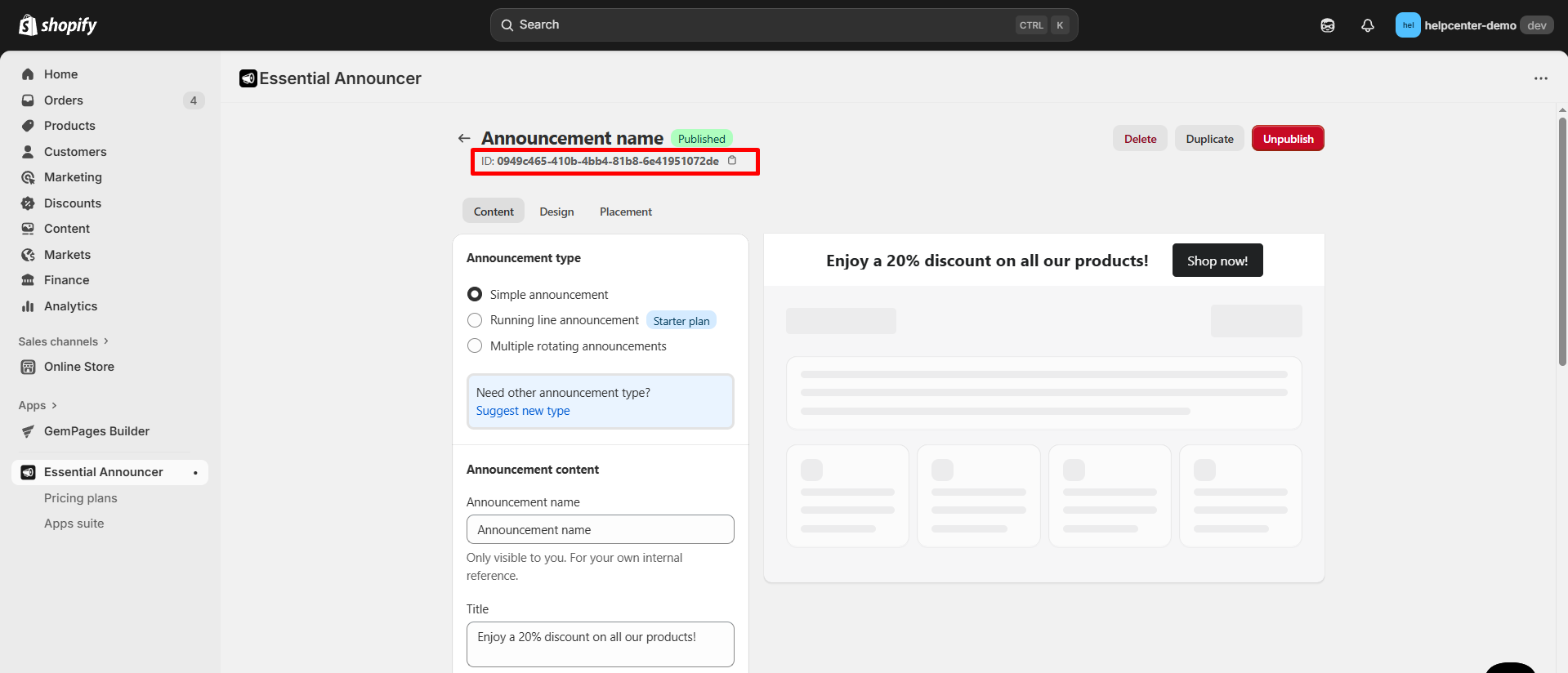Expand the Sales channels section

[64, 341]
